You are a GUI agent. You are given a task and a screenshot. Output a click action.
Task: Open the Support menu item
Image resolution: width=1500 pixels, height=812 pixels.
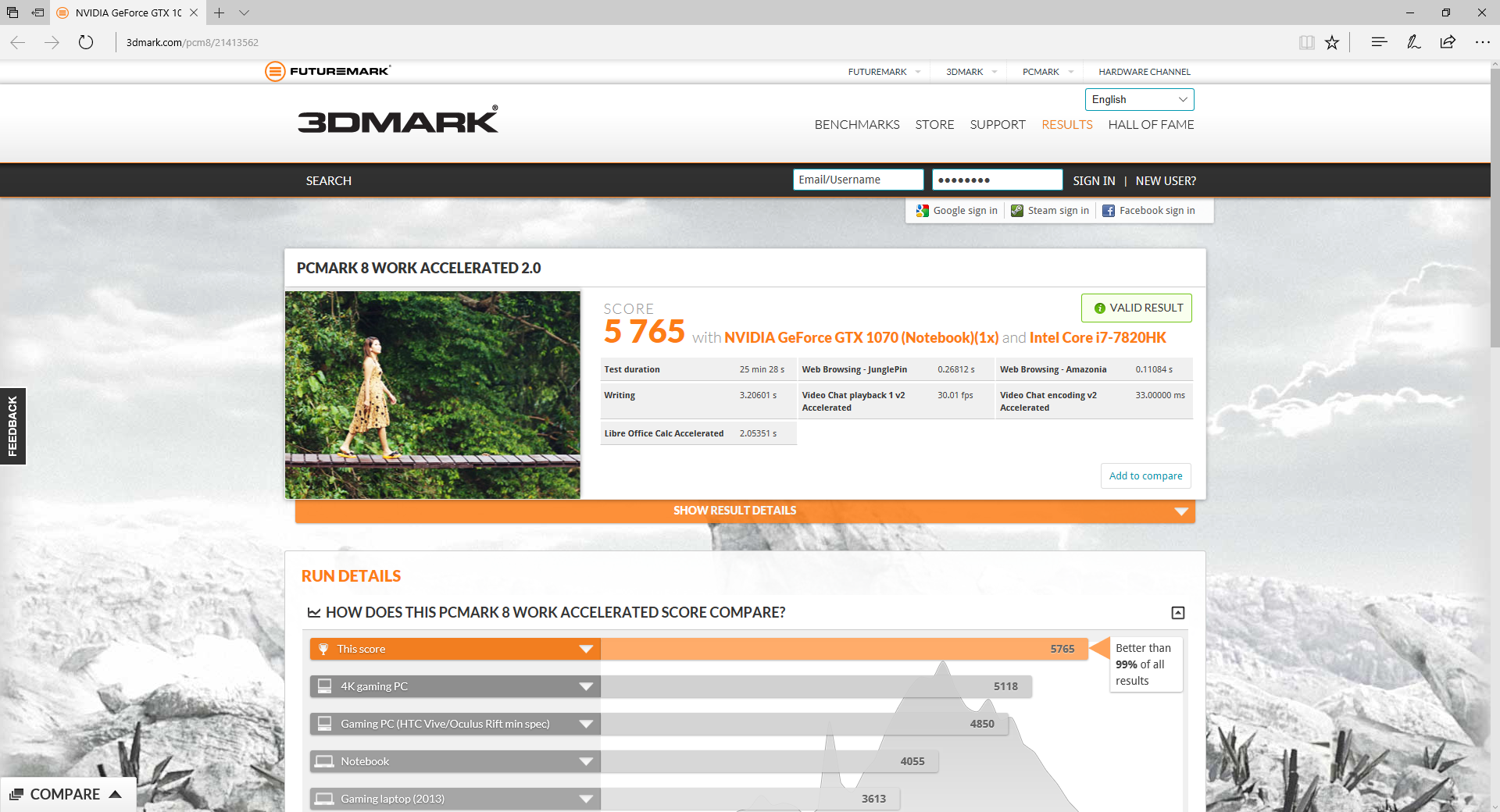tap(998, 125)
